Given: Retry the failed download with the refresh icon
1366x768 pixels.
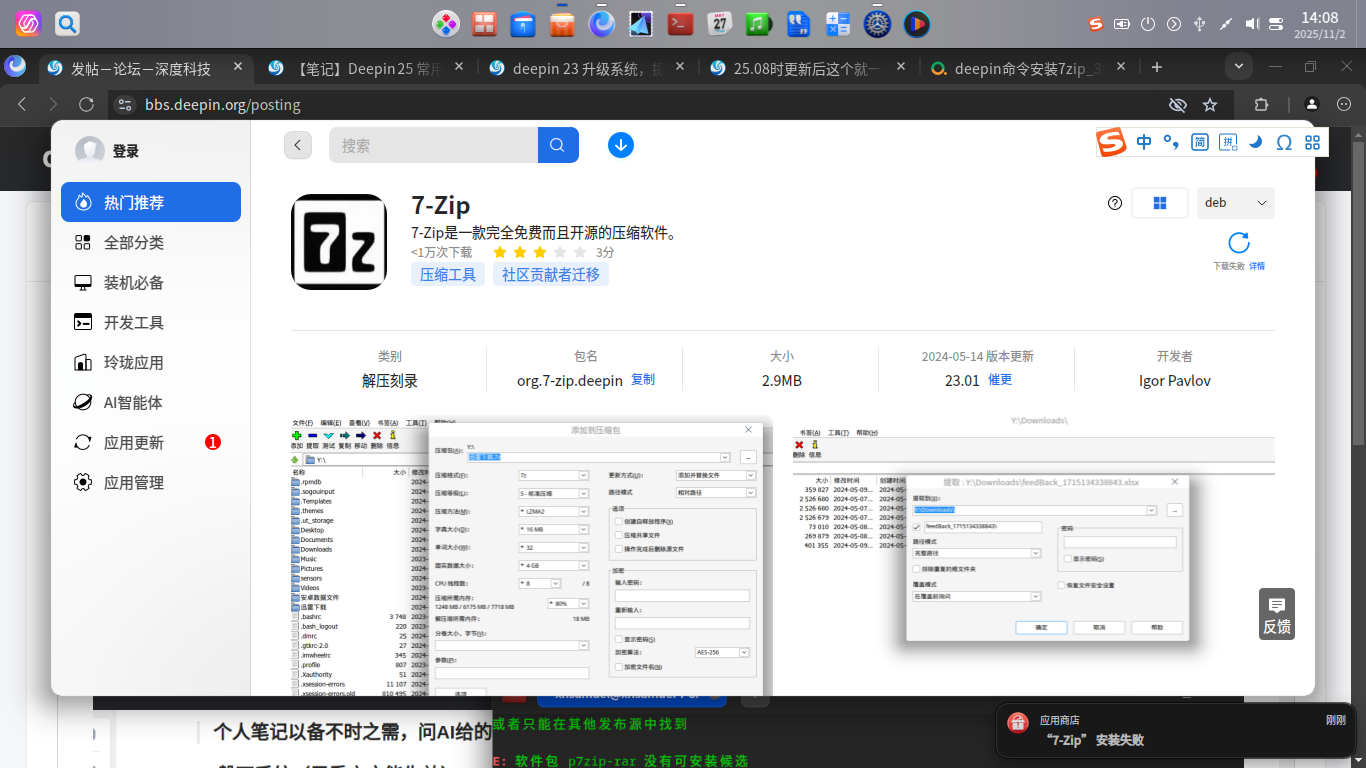Looking at the screenshot, I should 1239,243.
